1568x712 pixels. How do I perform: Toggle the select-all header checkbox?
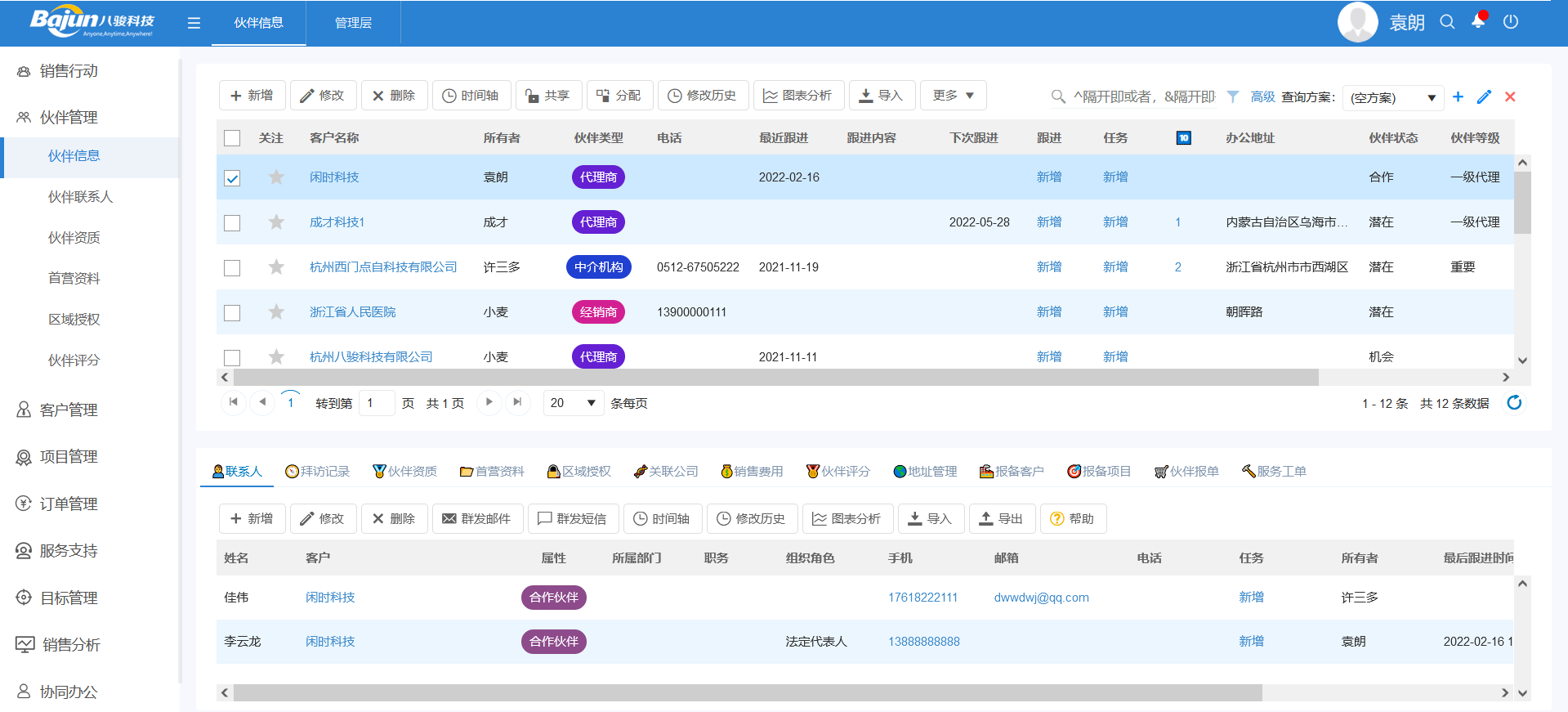coord(232,138)
